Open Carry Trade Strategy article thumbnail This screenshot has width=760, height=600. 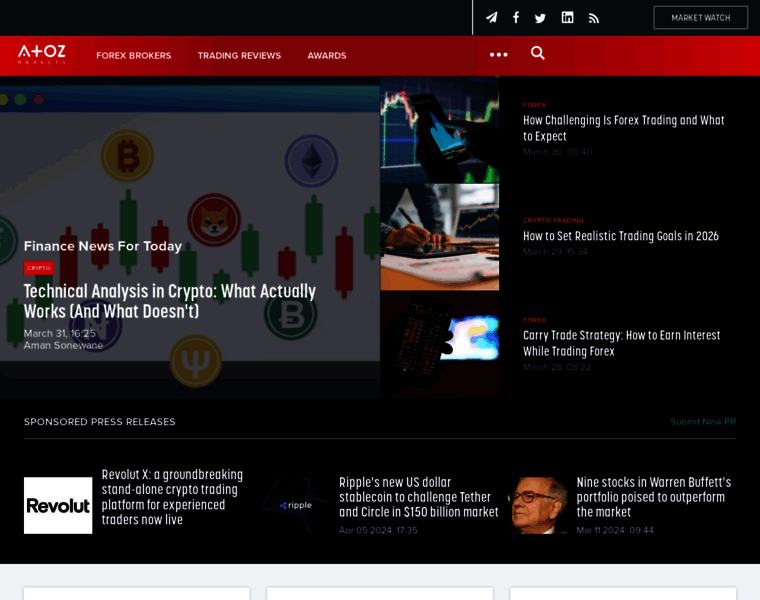[x=439, y=344]
